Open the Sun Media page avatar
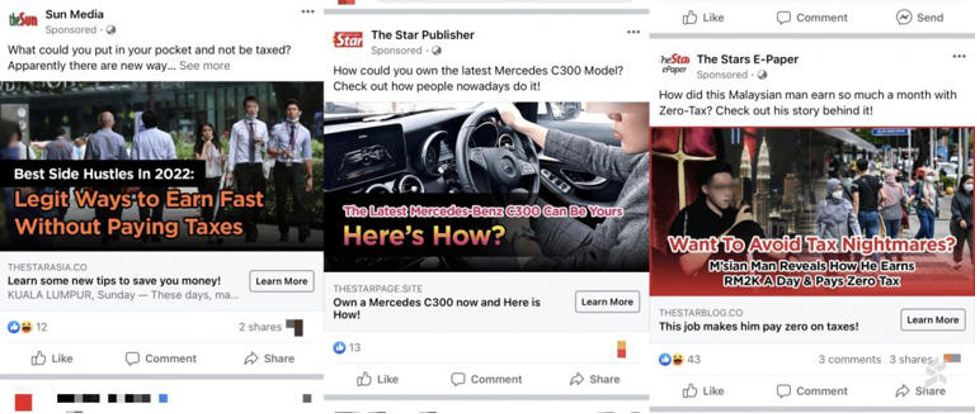This screenshot has height=414, width=977. click(23, 19)
